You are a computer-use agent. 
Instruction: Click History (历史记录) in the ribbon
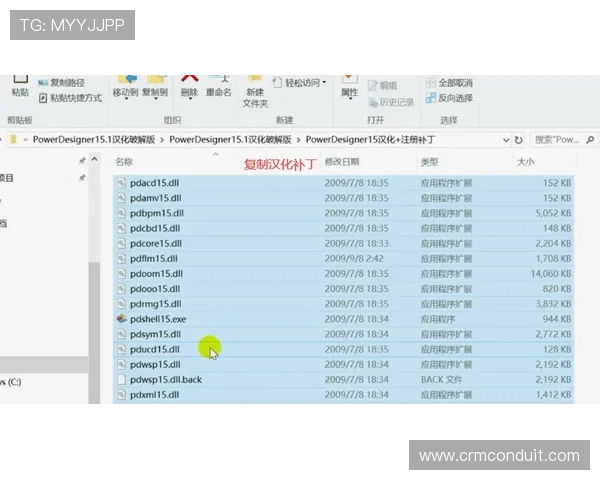(391, 102)
